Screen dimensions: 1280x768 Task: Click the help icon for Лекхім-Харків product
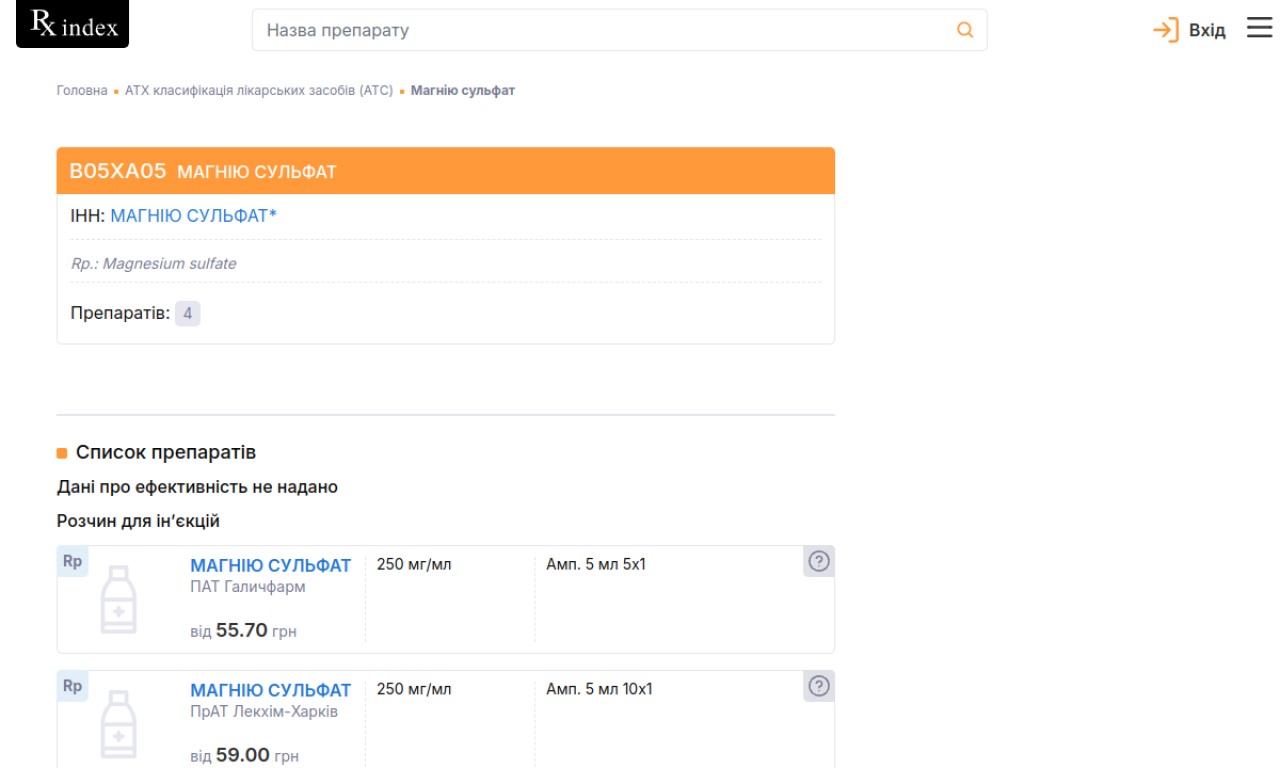819,686
